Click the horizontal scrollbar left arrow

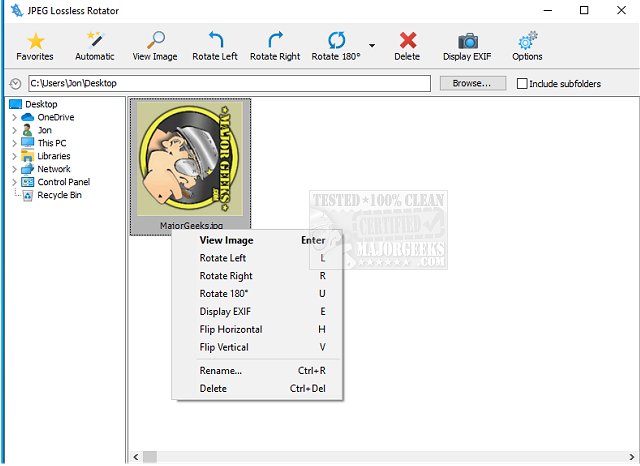[136, 457]
